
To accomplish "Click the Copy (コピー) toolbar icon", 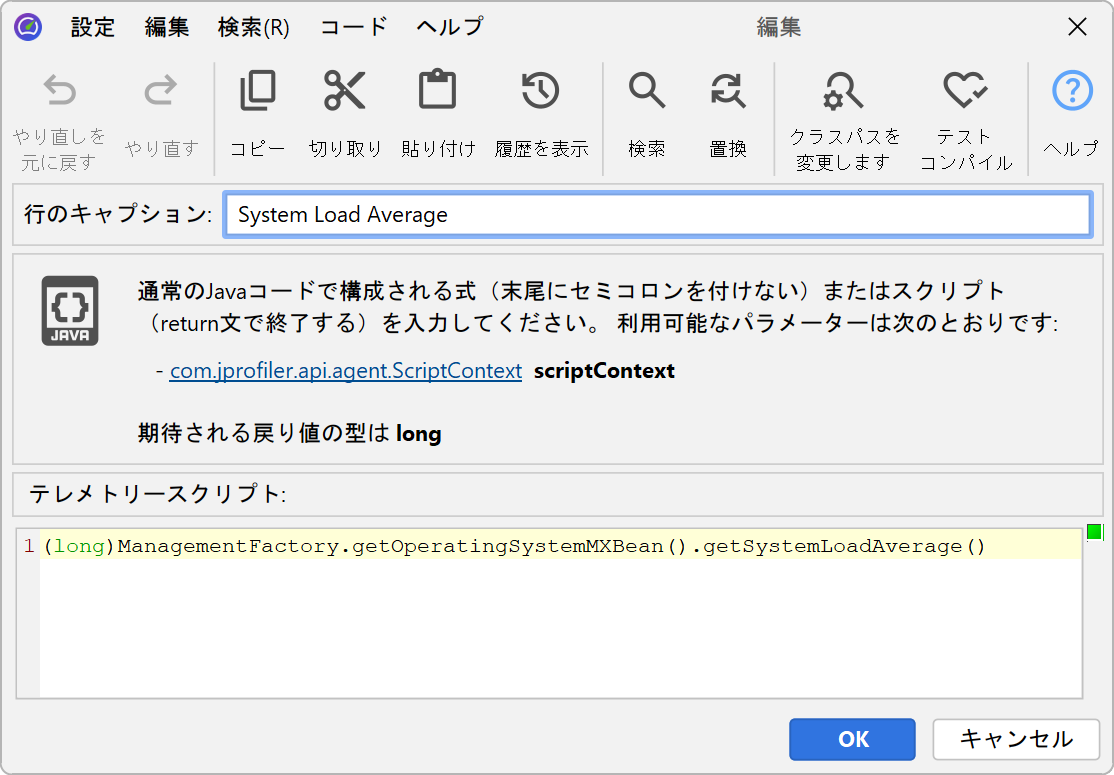I will (258, 92).
